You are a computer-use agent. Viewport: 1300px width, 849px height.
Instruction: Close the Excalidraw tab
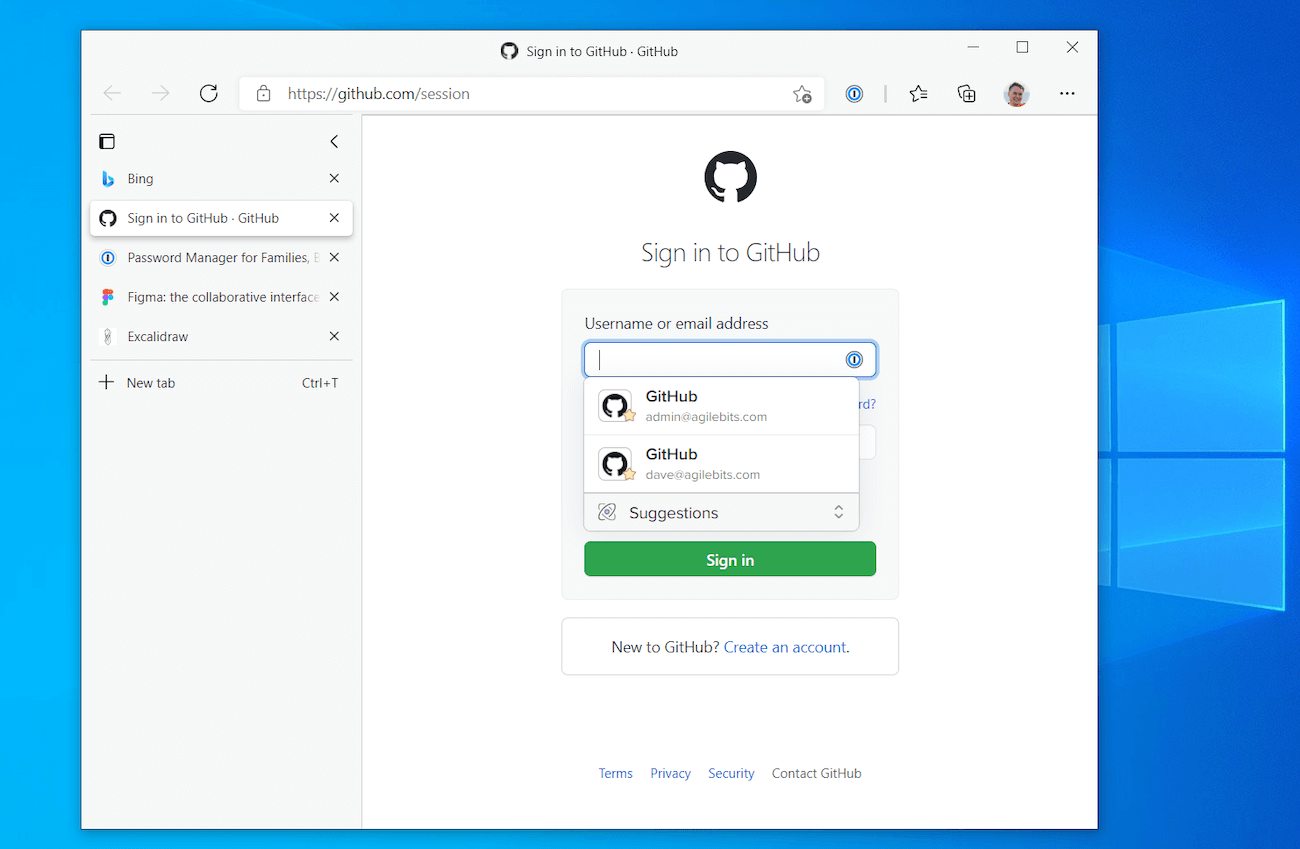tap(334, 336)
